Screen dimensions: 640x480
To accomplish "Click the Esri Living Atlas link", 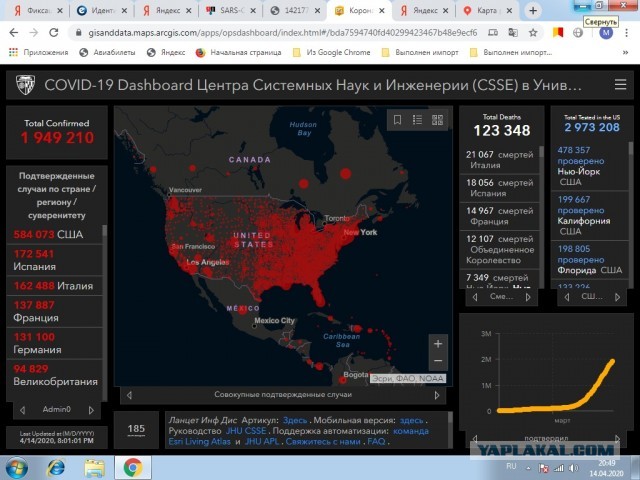I will tap(199, 441).
